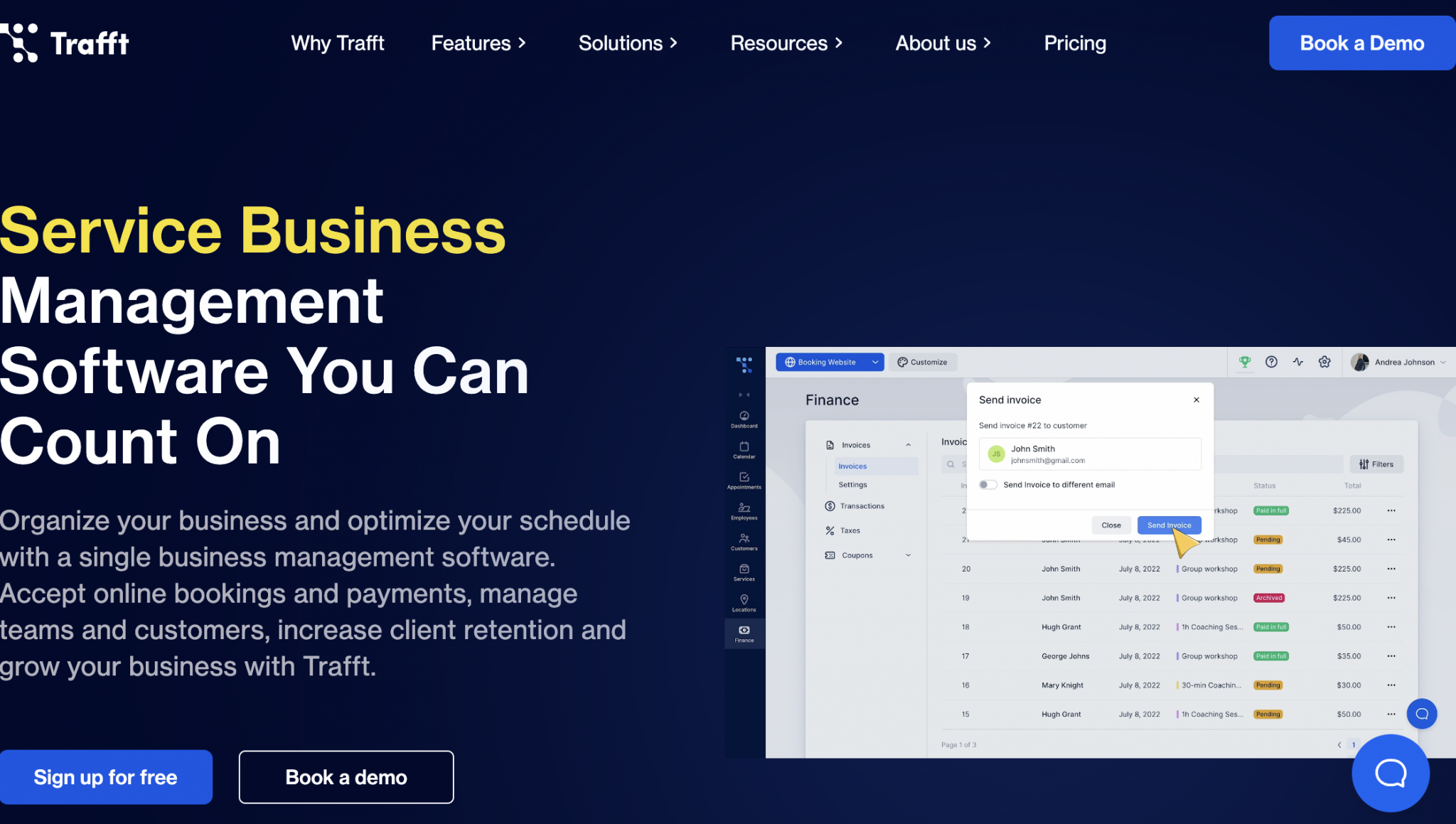Open the Customers panel

(x=744, y=538)
